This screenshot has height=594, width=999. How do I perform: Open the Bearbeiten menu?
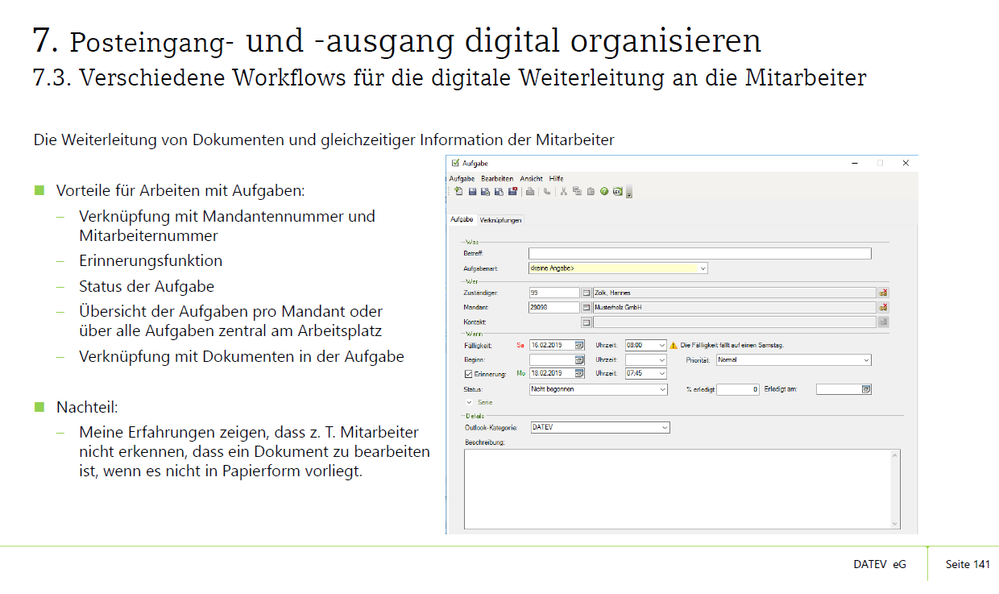(x=497, y=178)
